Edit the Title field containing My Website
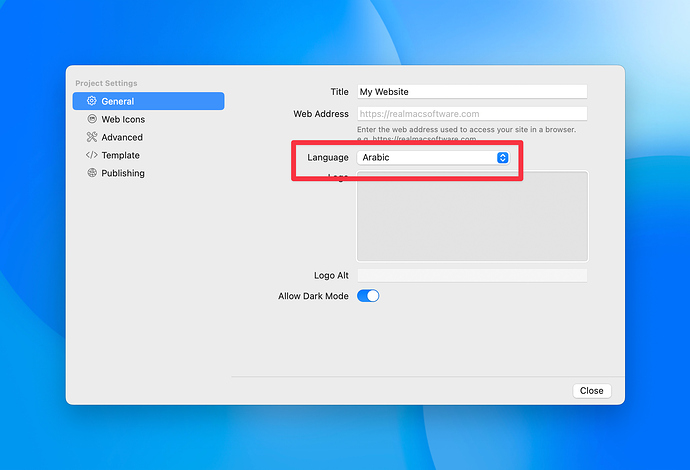The image size is (690, 470). click(x=472, y=92)
